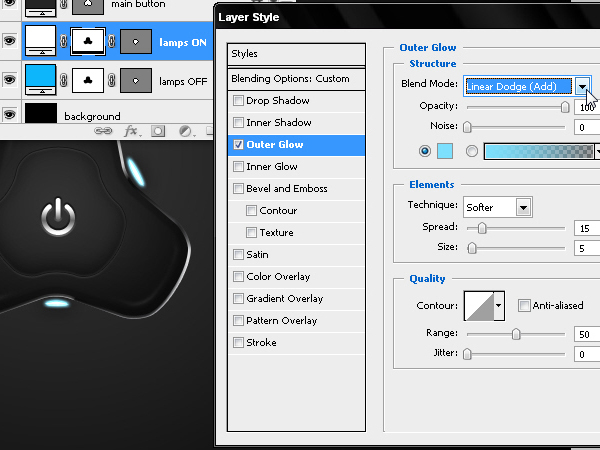This screenshot has width=600, height=450.
Task: Toggle background layer visibility eye
Action: click(10, 114)
